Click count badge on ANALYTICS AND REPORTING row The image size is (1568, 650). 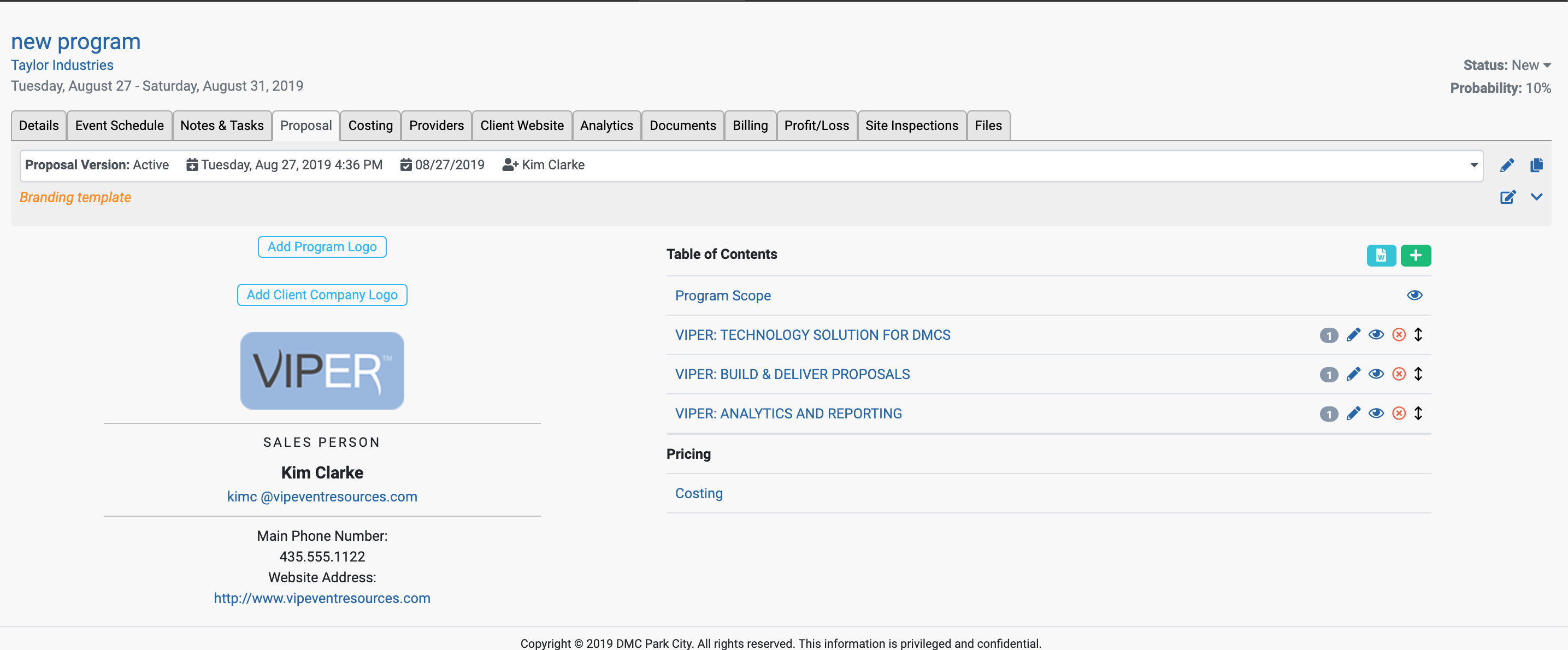(x=1329, y=415)
